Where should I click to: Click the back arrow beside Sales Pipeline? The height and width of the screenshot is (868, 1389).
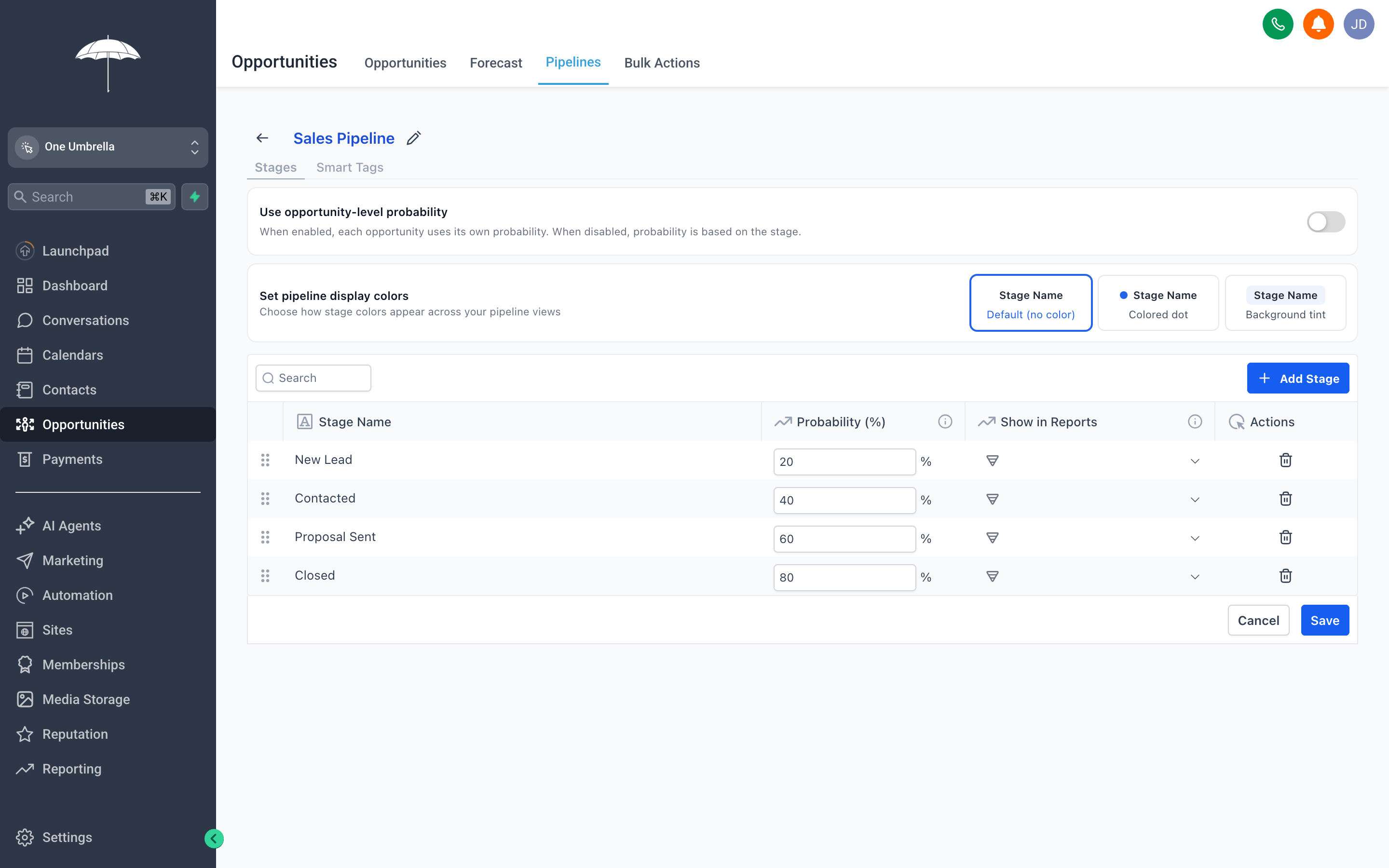[262, 138]
